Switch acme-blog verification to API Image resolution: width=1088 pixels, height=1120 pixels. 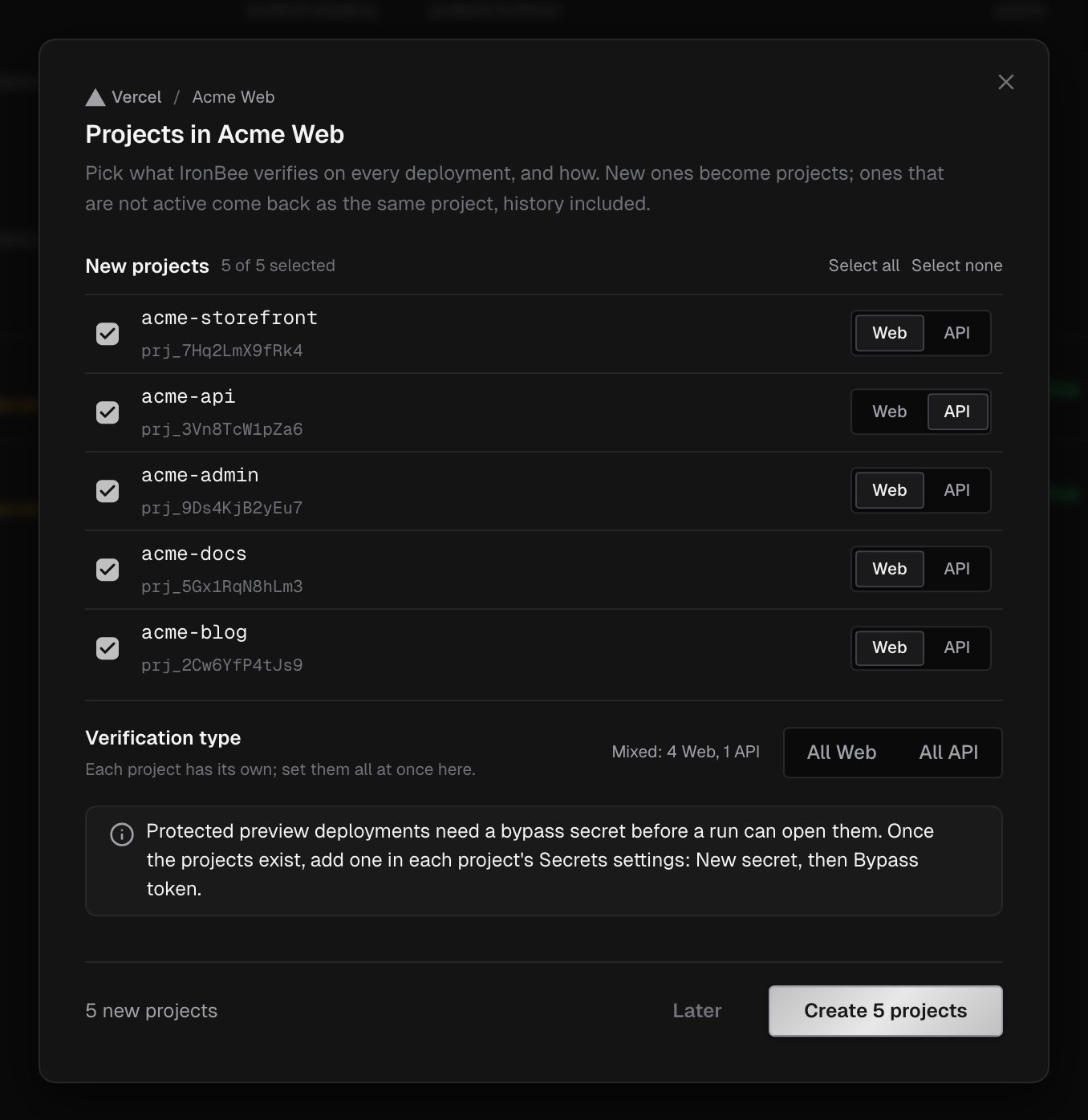[x=956, y=647]
